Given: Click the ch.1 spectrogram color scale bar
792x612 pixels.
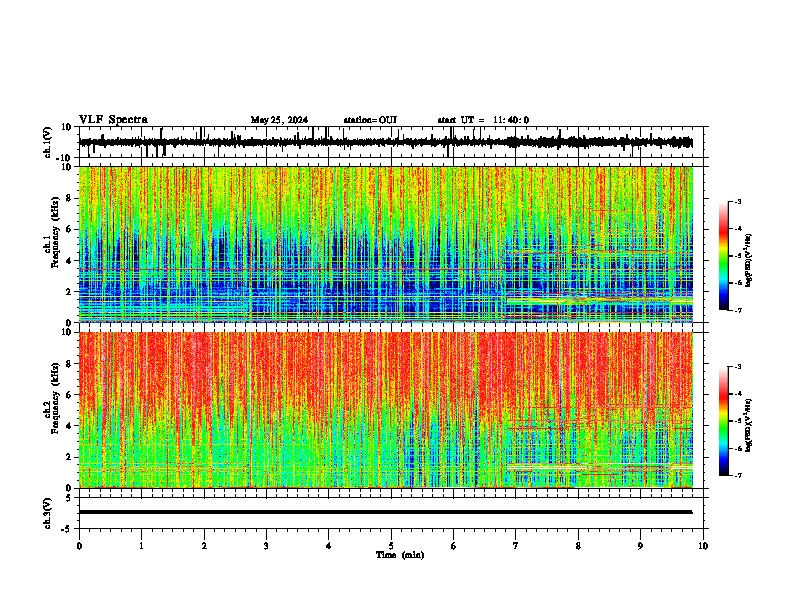Looking at the screenshot, I should pyautogui.click(x=724, y=256).
